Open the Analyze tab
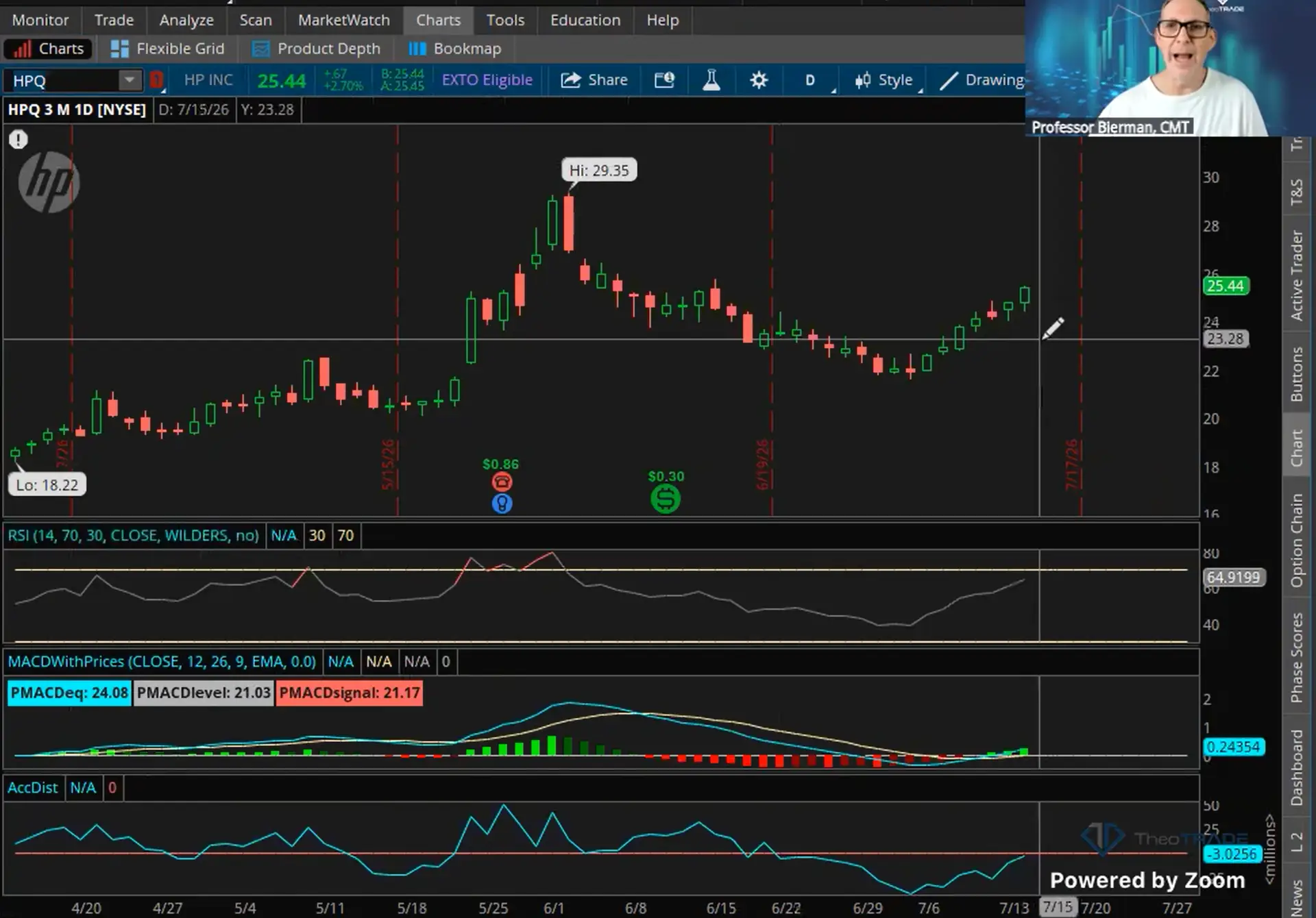1316x918 pixels. point(186,20)
